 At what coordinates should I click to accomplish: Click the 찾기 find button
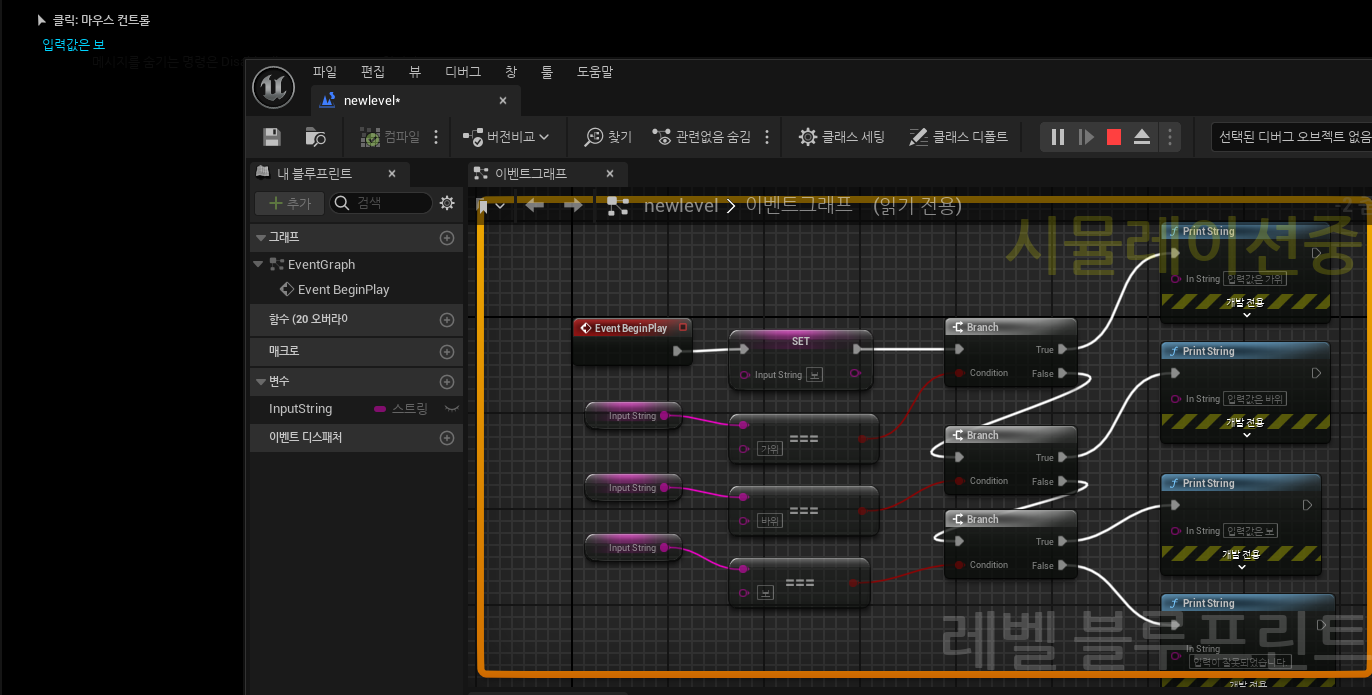[x=608, y=137]
